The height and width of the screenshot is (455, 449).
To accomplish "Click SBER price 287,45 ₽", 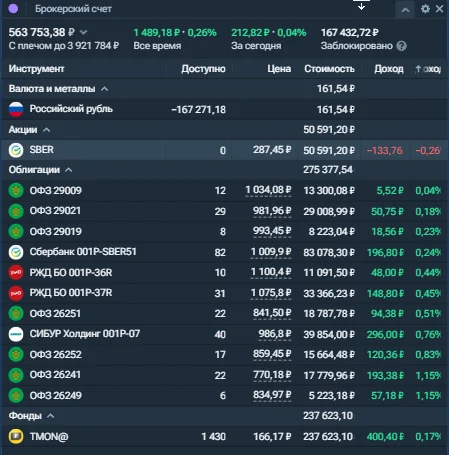I will [x=272, y=150].
